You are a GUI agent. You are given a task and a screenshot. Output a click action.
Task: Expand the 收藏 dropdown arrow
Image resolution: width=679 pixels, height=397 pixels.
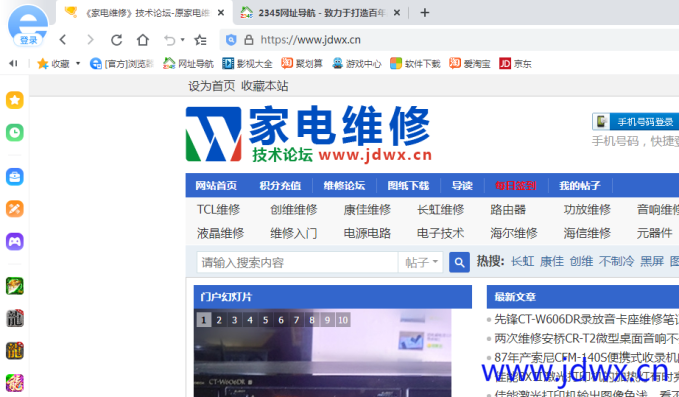78,63
